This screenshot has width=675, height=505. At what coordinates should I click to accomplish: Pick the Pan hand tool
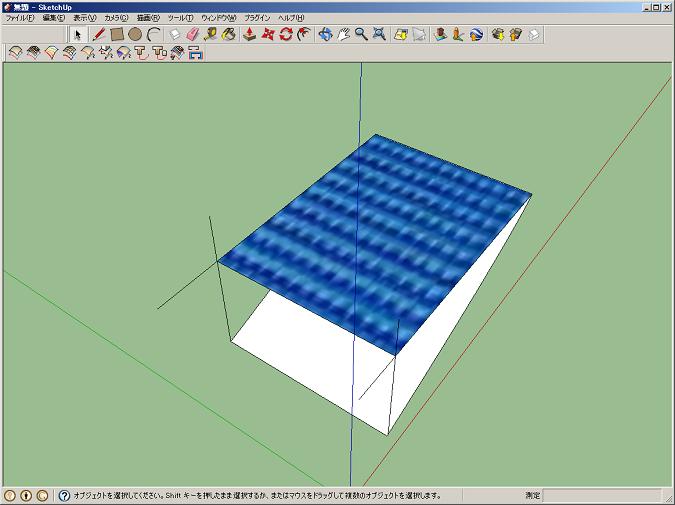point(343,34)
